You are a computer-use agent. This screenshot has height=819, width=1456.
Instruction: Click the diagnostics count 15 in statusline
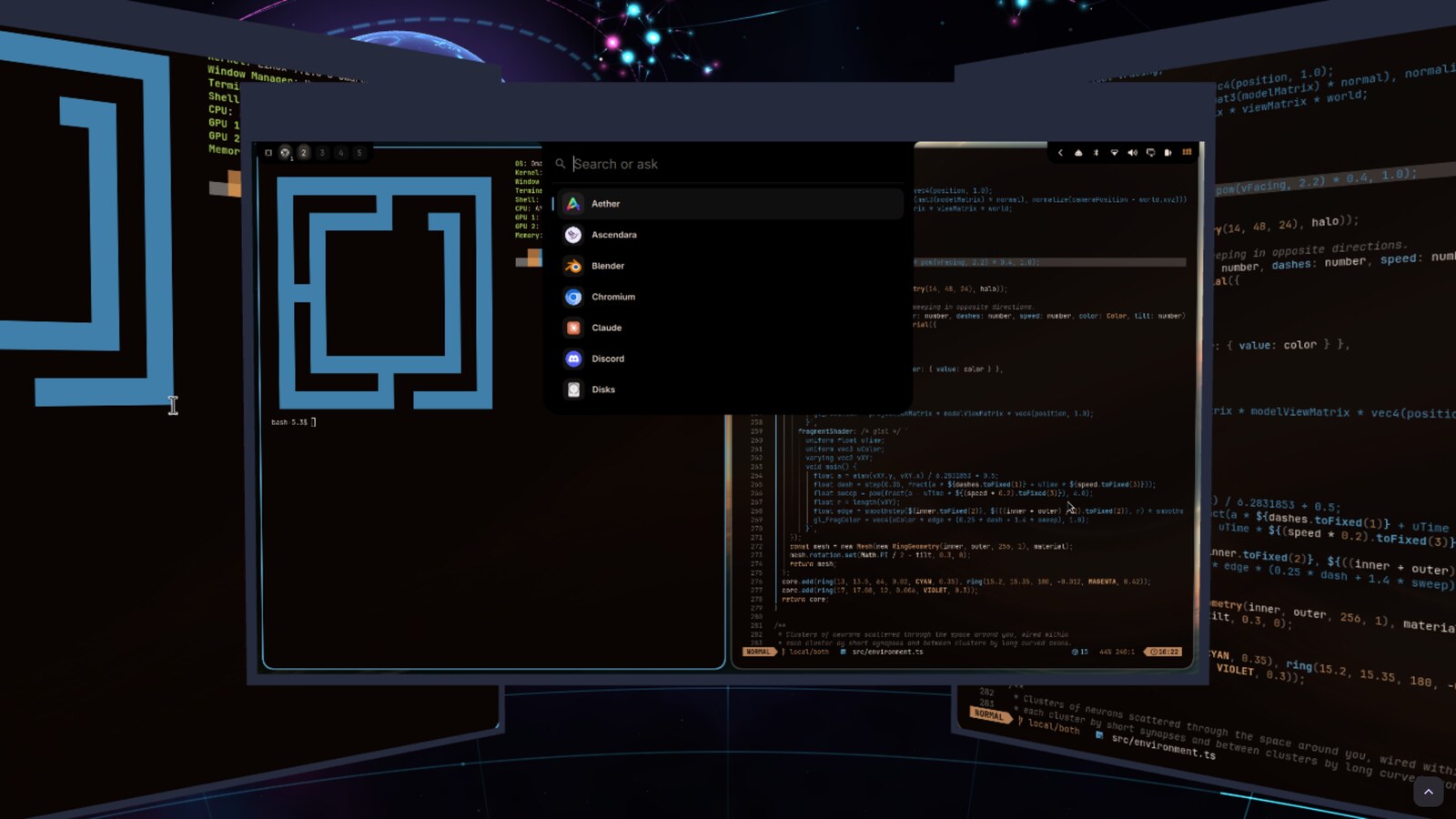coord(1080,652)
